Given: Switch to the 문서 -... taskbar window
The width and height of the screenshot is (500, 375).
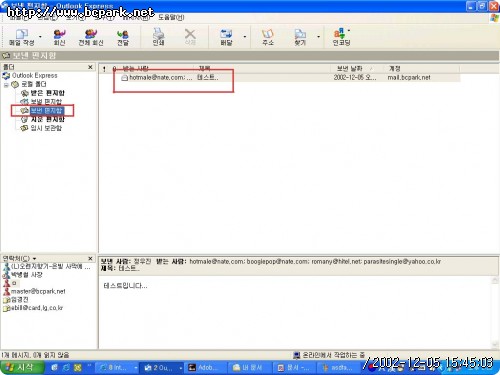Looking at the screenshot, I should [x=294, y=368].
